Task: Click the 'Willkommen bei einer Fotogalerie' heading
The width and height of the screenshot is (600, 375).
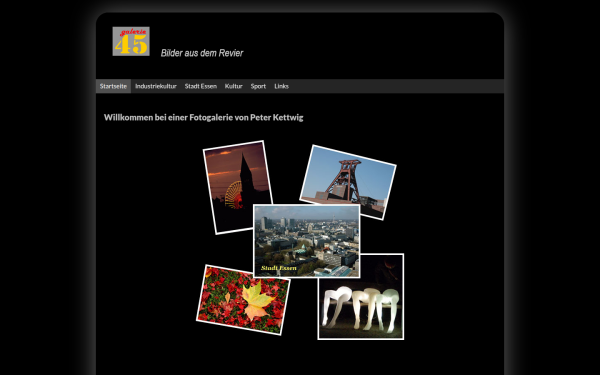Action: pyautogui.click(x=204, y=117)
